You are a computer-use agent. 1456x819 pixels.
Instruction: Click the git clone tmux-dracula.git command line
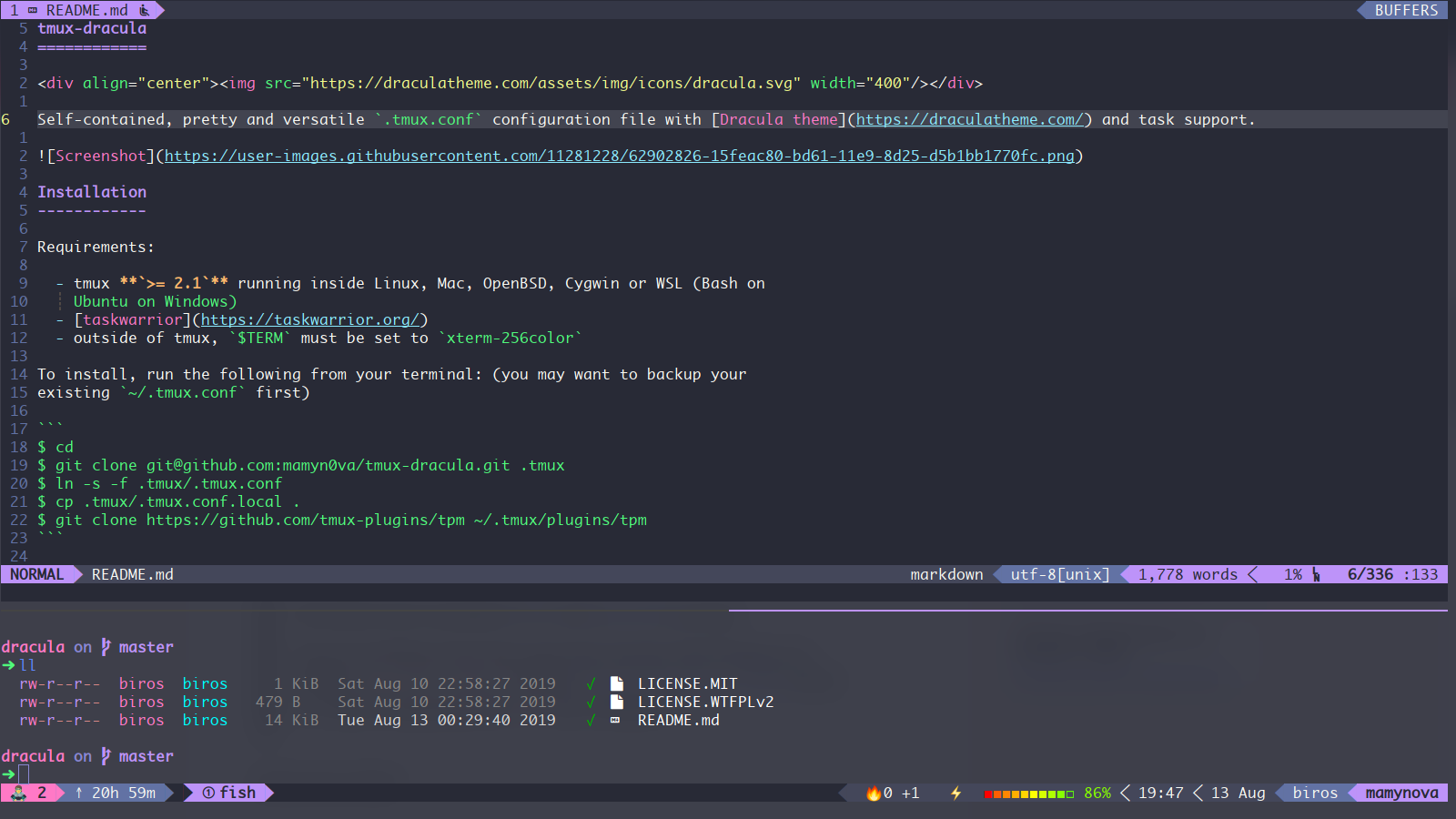pos(300,465)
